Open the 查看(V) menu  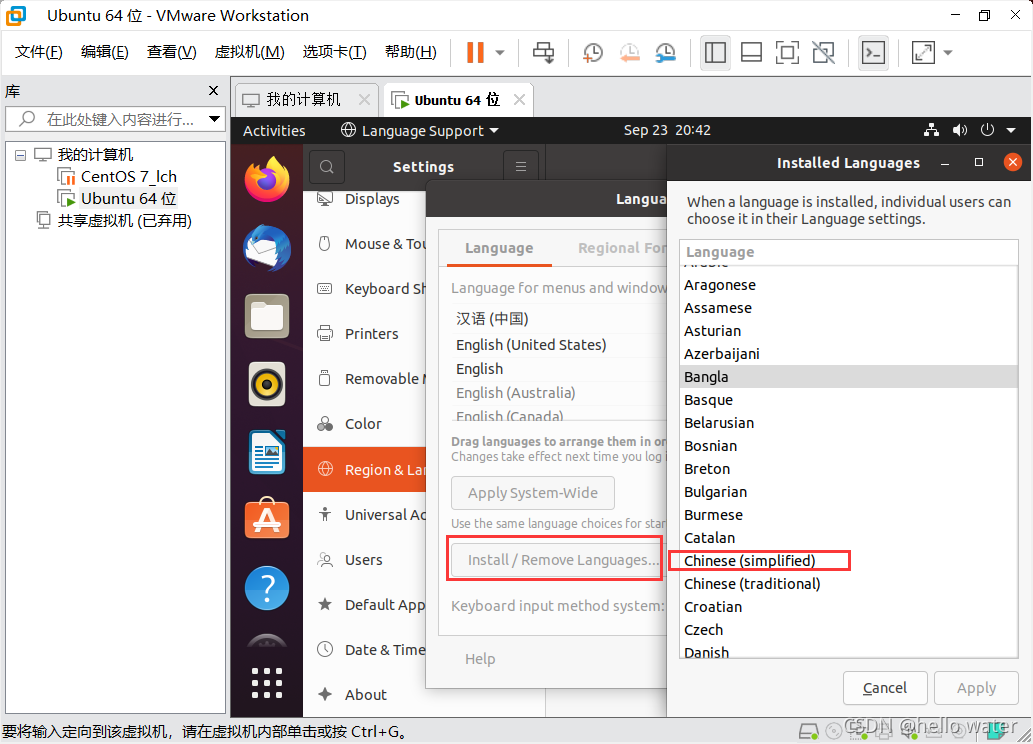tap(171, 52)
